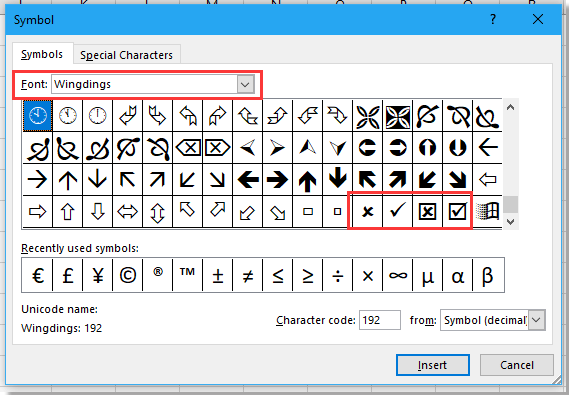Image resolution: width=569 pixels, height=395 pixels.
Task: Open dialog help with the question mark
Action: [x=492, y=19]
